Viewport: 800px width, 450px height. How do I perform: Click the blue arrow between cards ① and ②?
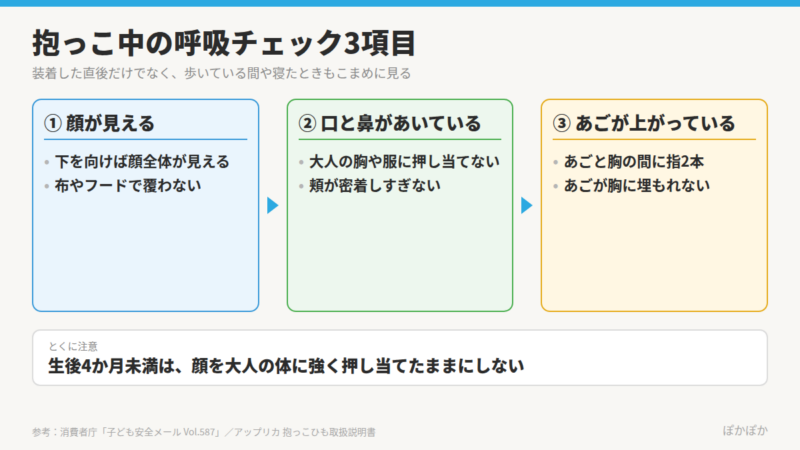pyautogui.click(x=273, y=206)
